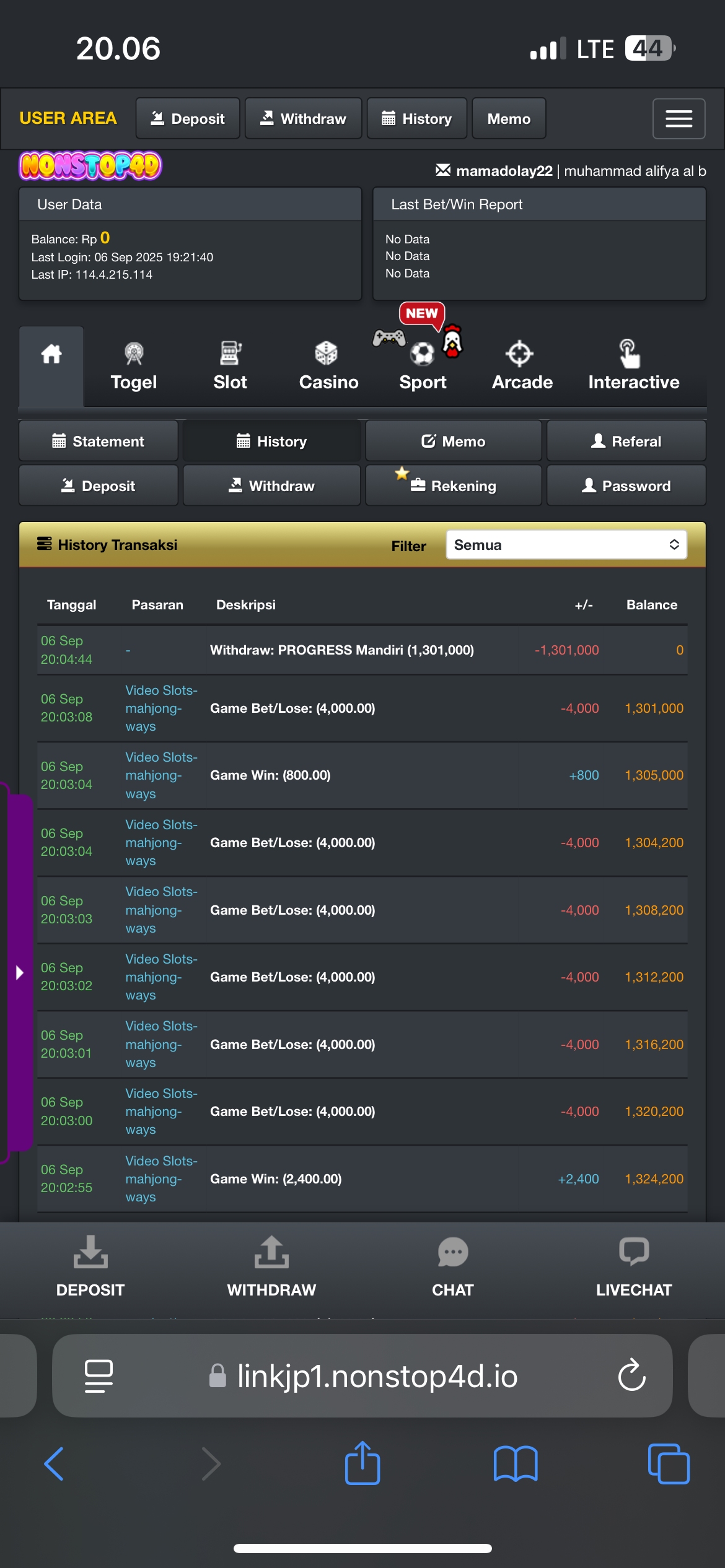The width and height of the screenshot is (725, 1568).
Task: Expand the Semua filter dropdown
Action: (566, 545)
